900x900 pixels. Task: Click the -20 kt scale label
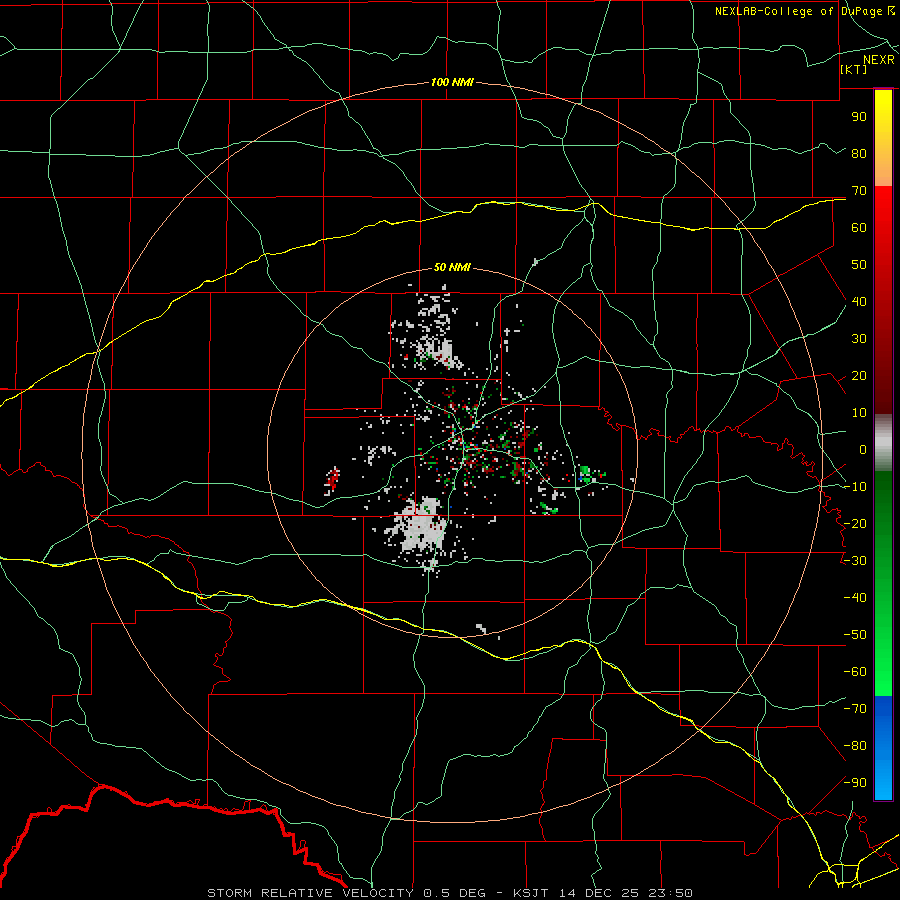tap(855, 524)
